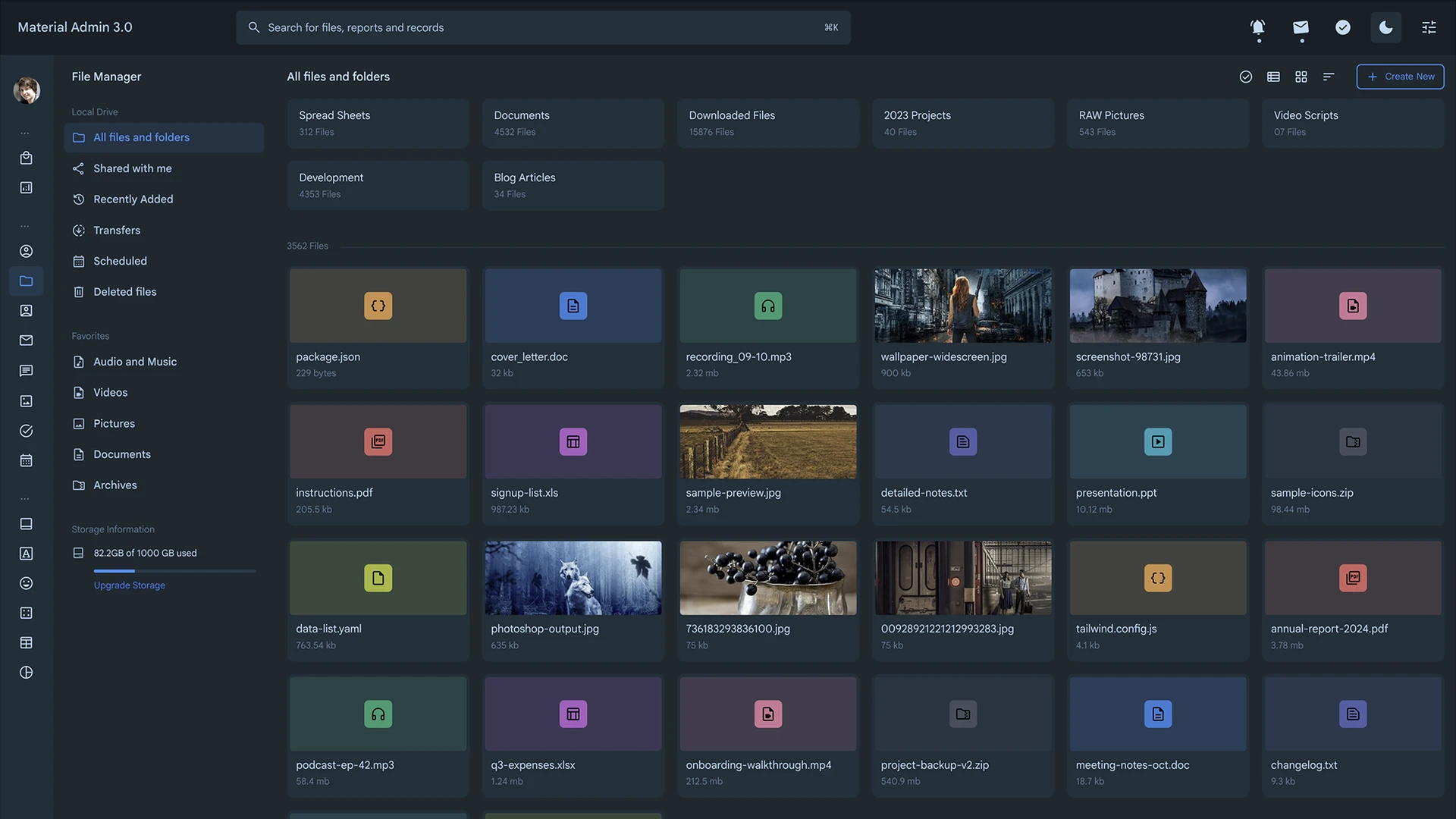Open the Video Scripts folder
Image resolution: width=1456 pixels, height=819 pixels.
1352,123
